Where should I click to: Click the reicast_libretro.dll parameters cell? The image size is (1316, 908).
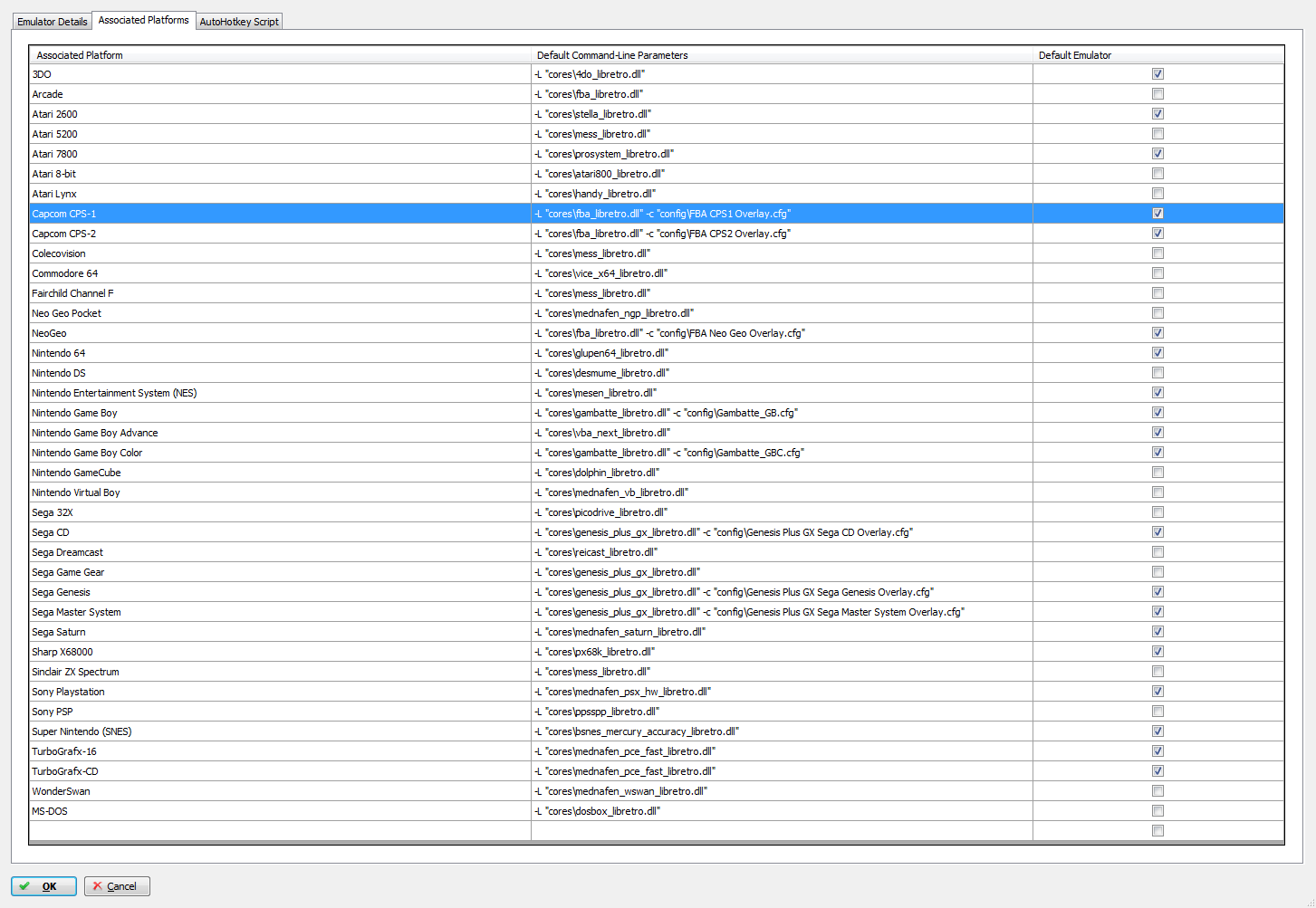(x=782, y=552)
